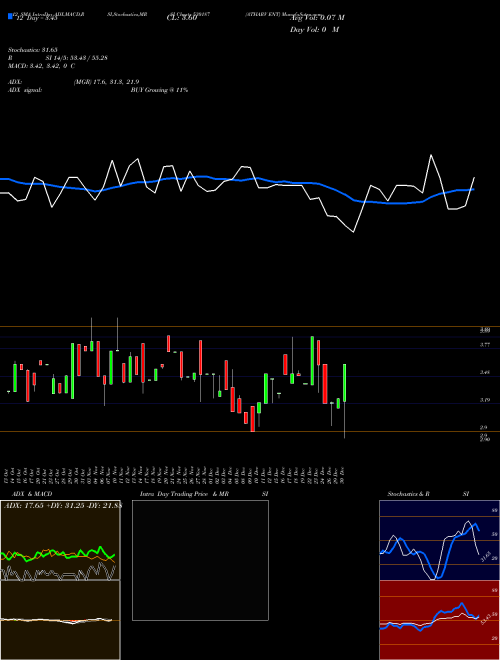Viewport: 500px width, 660px height.
Task: Click the 31.63 stochastic value label
Action: [x=484, y=556]
